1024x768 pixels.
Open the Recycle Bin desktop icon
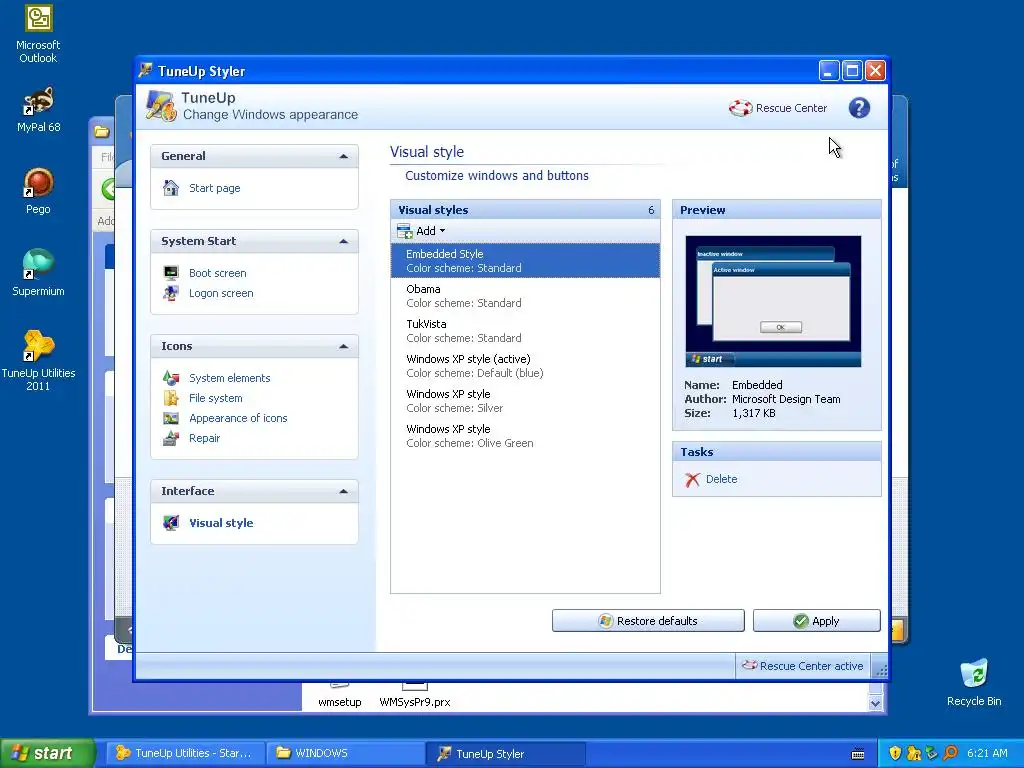point(974,683)
